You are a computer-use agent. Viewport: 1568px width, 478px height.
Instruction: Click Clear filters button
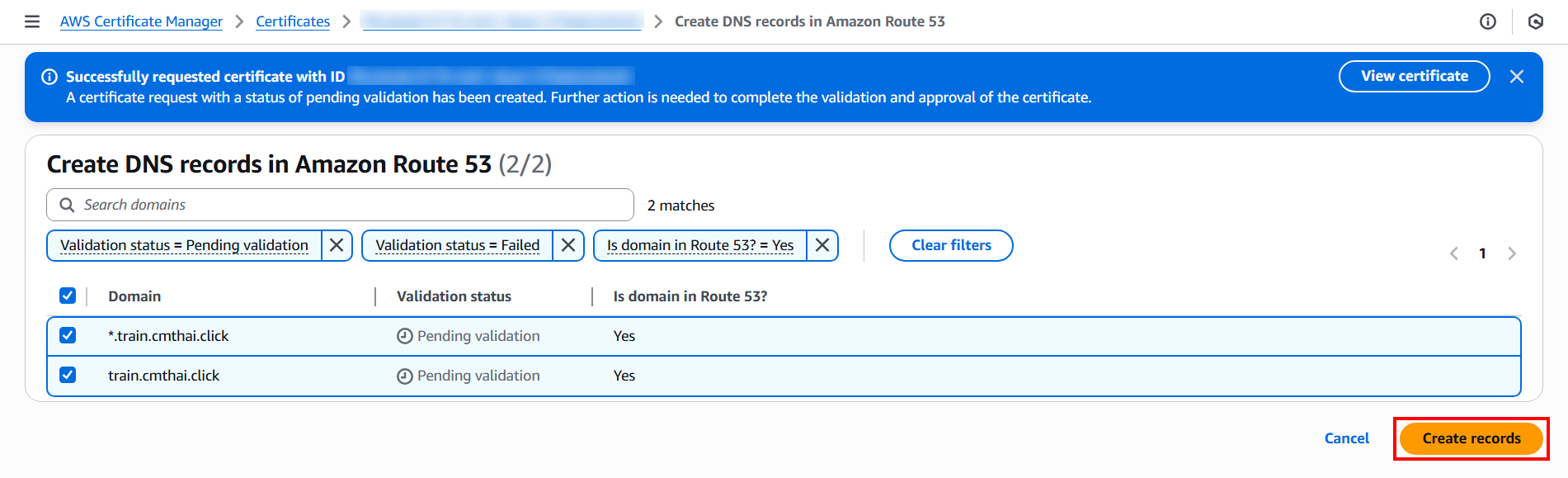click(x=951, y=245)
